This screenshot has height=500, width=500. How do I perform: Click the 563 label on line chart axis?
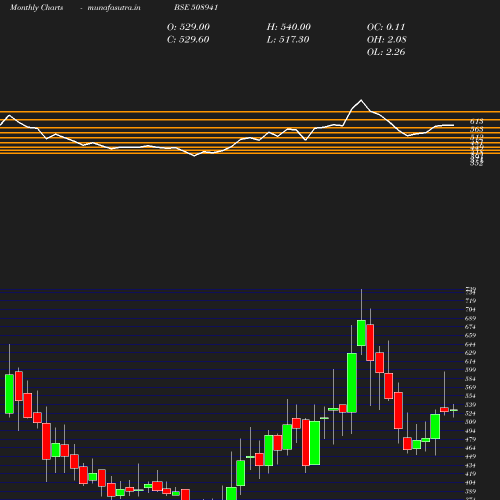[x=477, y=129]
